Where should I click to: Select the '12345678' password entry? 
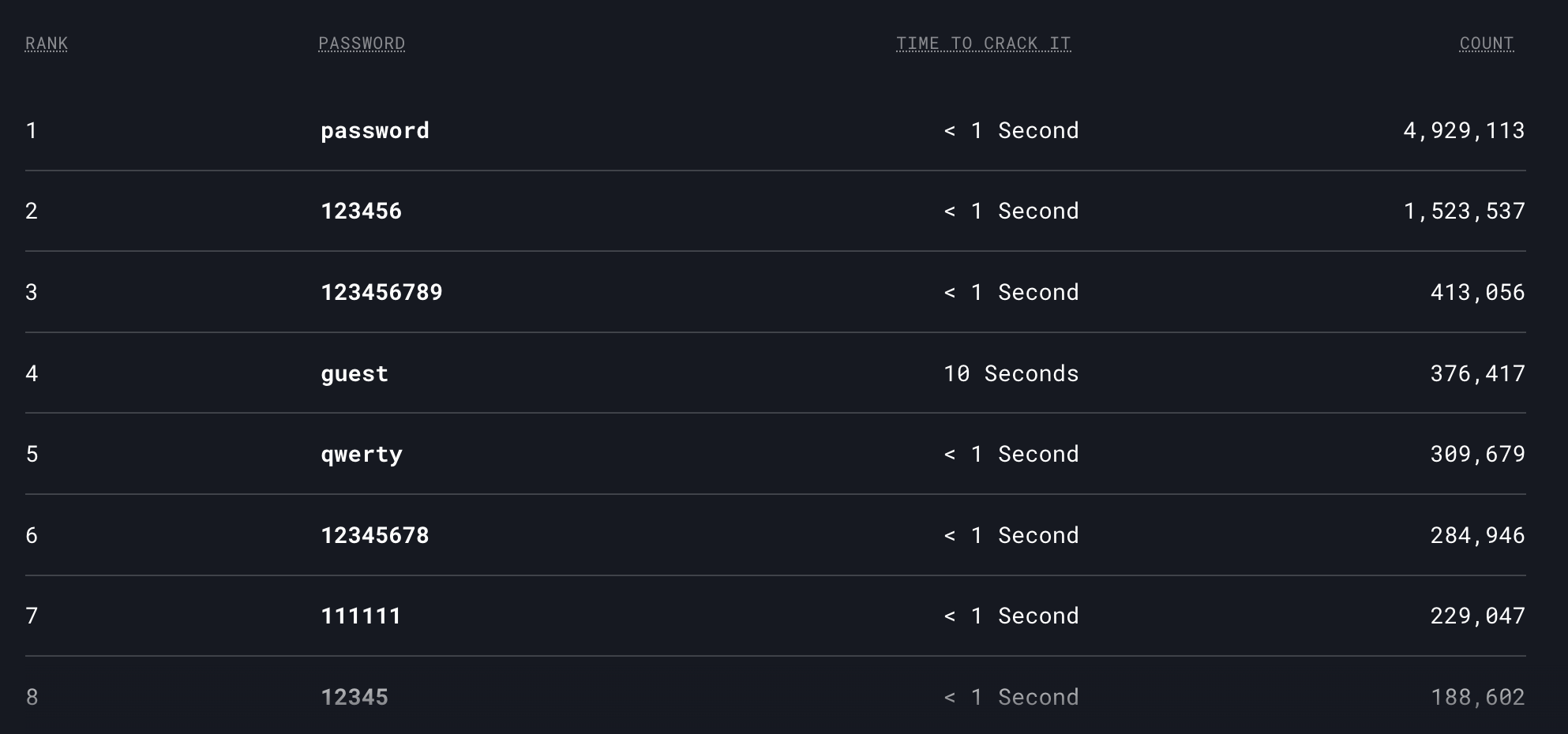coord(375,536)
